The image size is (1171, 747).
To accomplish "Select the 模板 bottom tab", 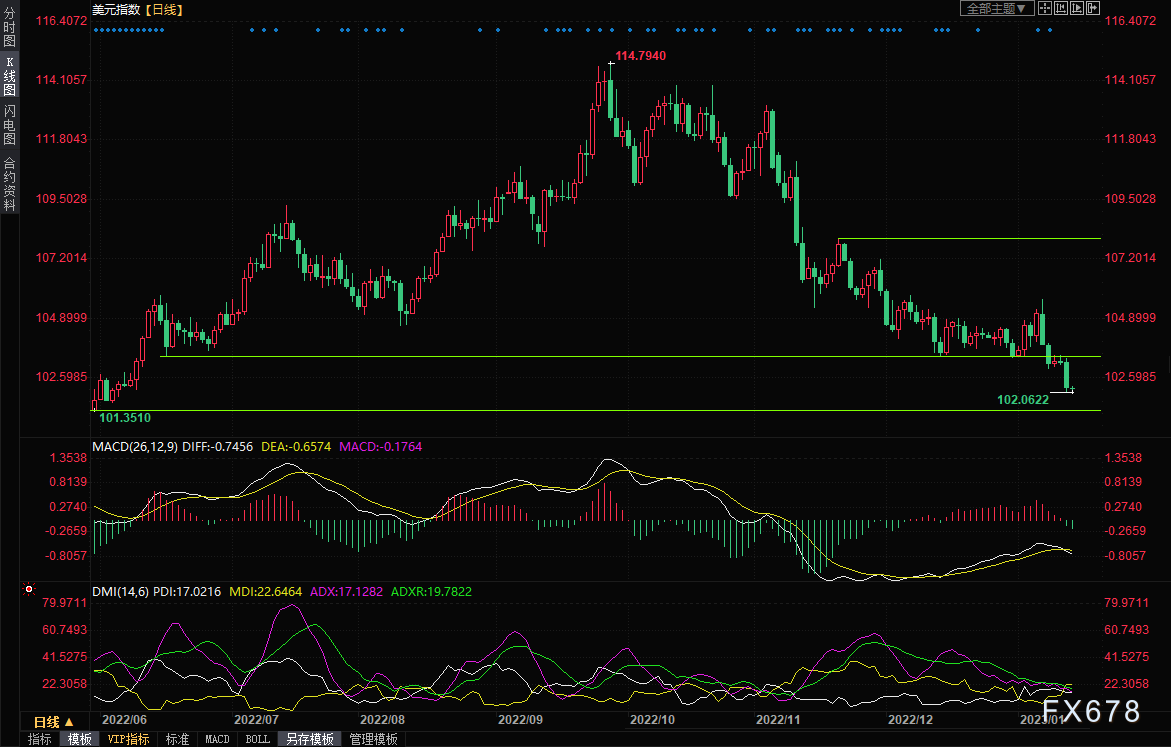I will tap(79, 739).
